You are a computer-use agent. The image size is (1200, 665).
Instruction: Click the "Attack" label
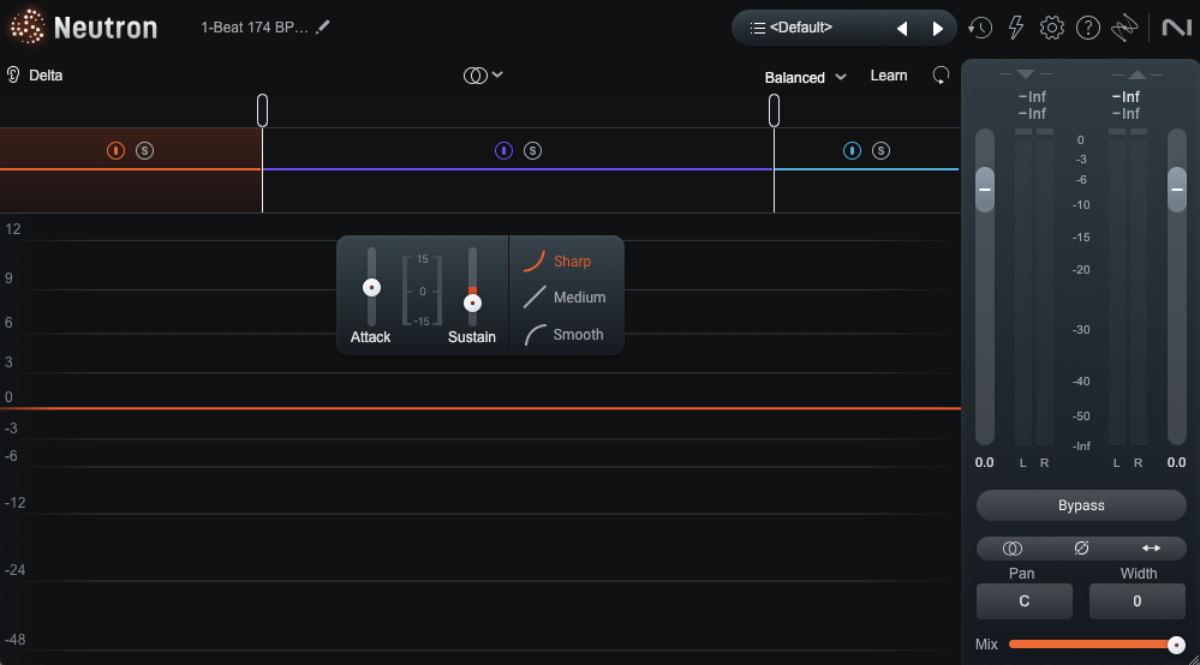[x=371, y=337]
